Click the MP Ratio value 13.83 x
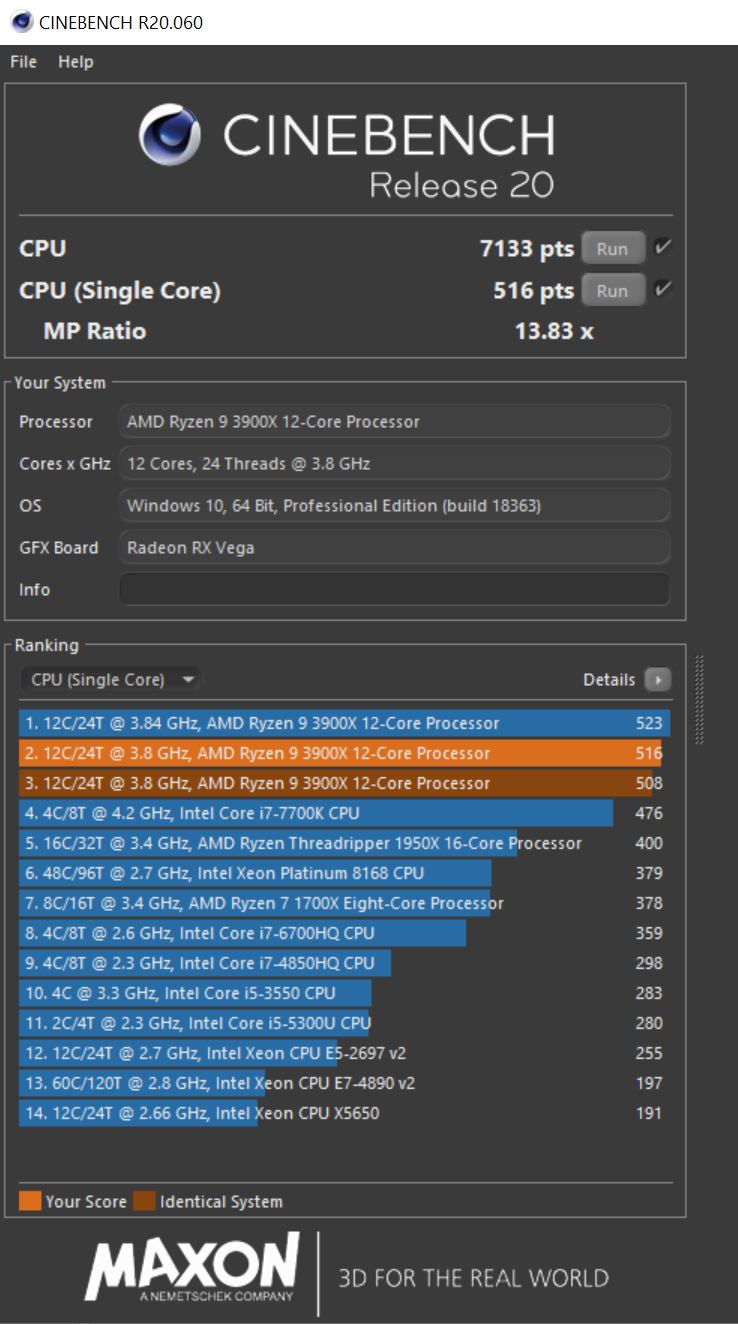This screenshot has height=1324, width=738. coord(554,331)
